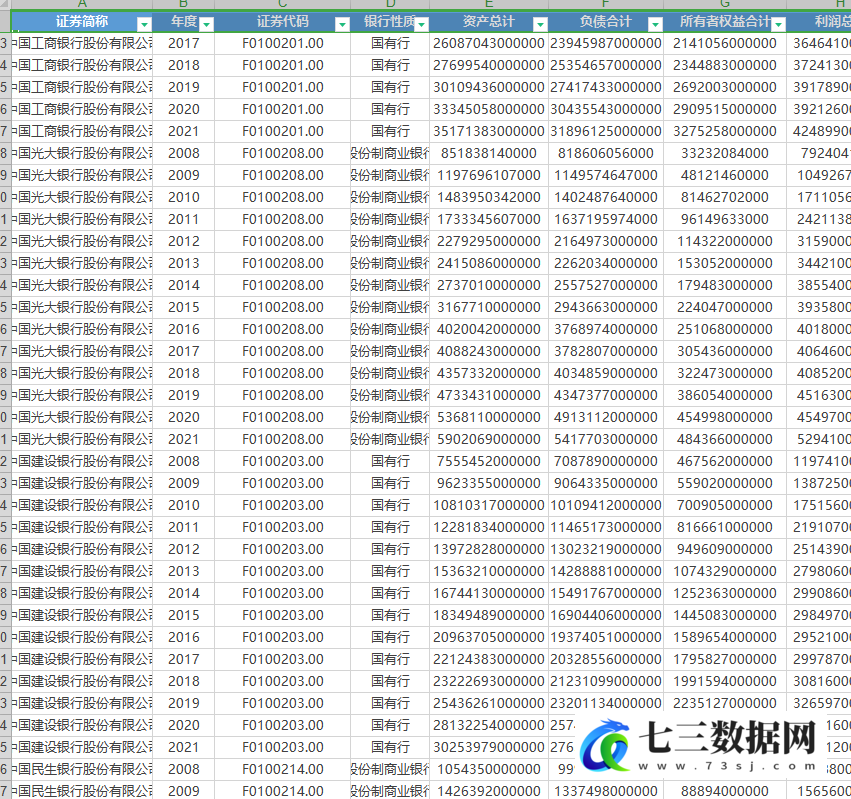Open the 资产总计 column filter dropdown
This screenshot has height=799, width=851.
pos(540,24)
